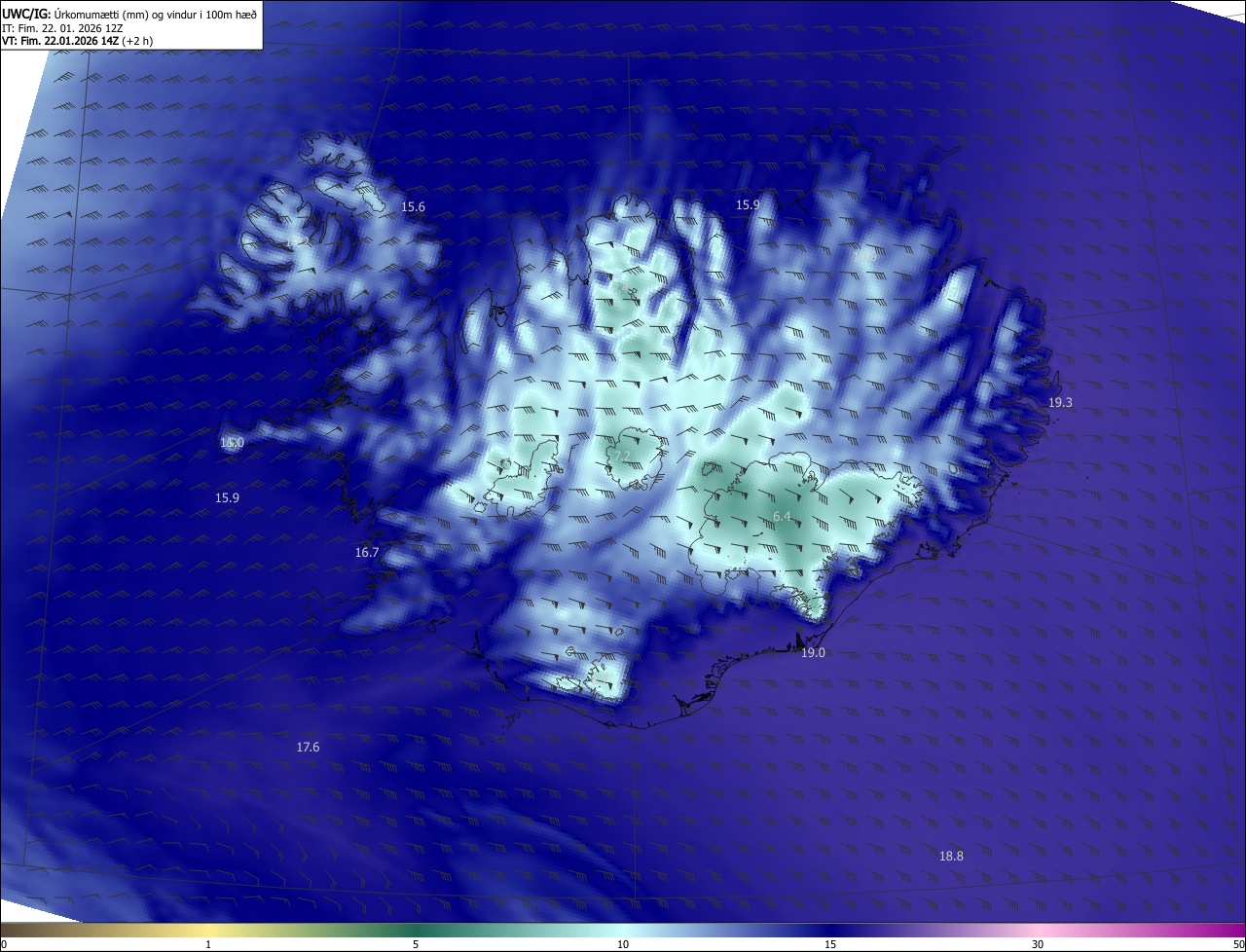Click the 15.6 value label
This screenshot has height=952, width=1246.
click(x=414, y=207)
